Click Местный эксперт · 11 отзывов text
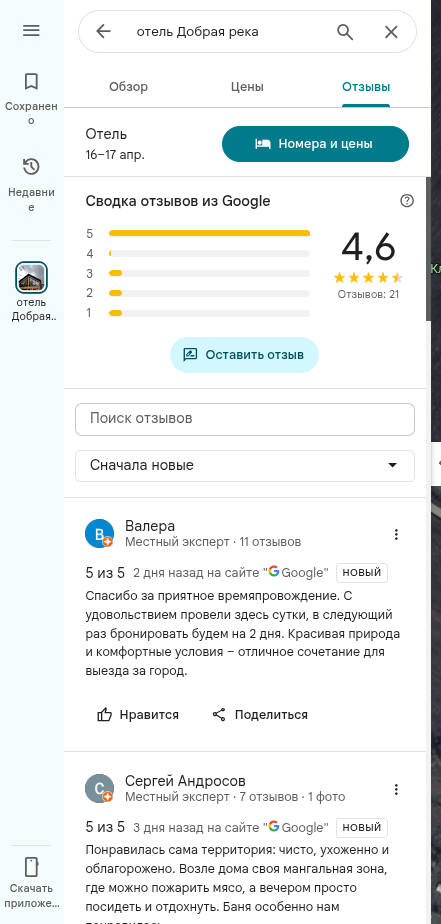The image size is (441, 924). click(213, 542)
